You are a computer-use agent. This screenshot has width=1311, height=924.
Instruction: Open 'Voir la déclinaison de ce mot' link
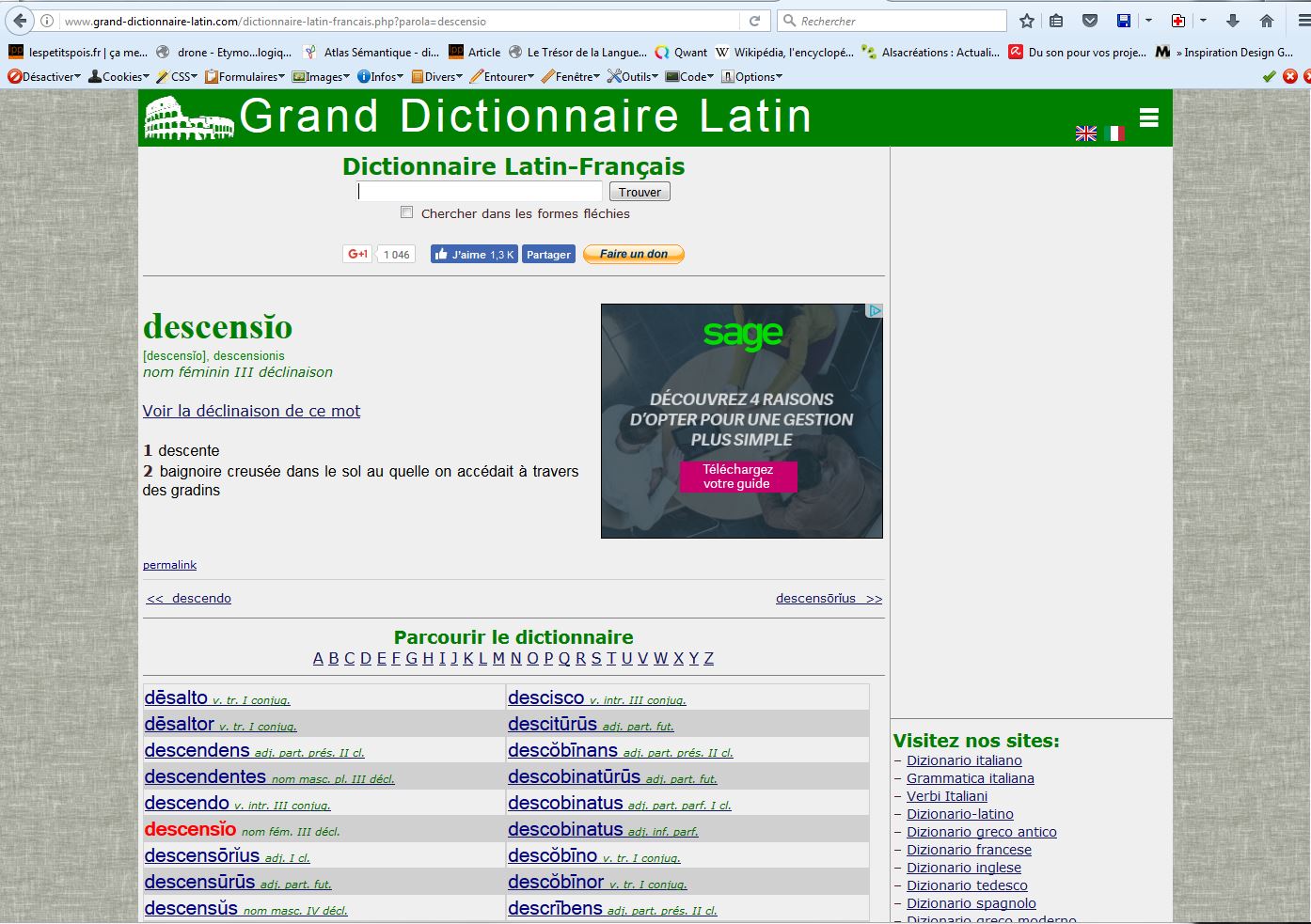point(251,411)
